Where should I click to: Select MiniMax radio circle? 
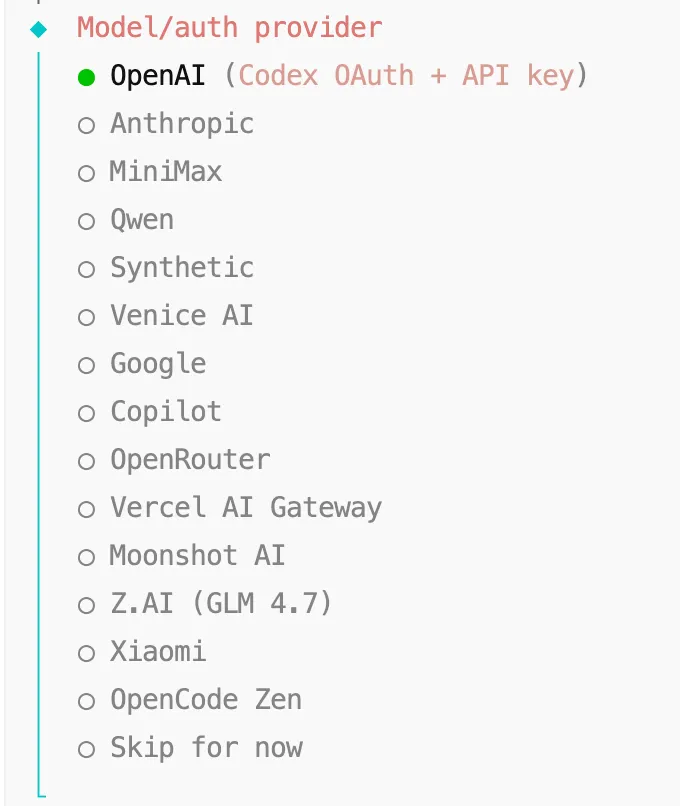coord(87,173)
